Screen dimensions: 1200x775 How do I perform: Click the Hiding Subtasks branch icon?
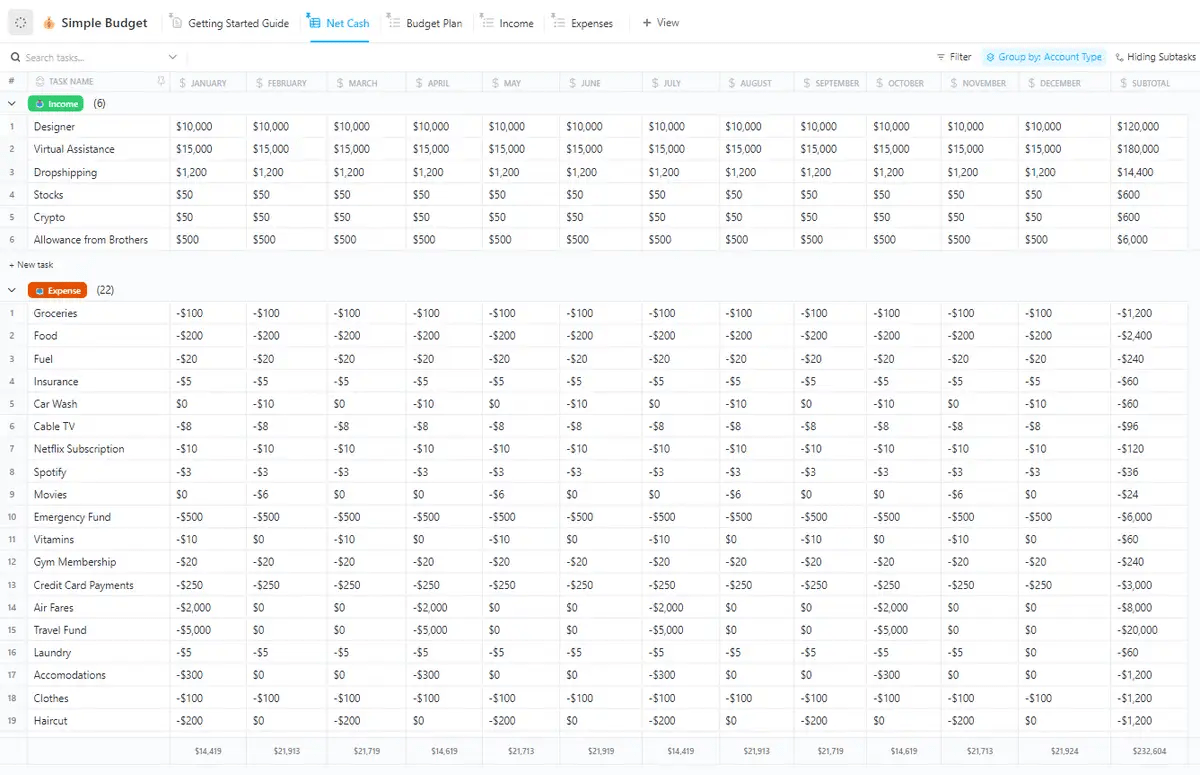point(1120,57)
